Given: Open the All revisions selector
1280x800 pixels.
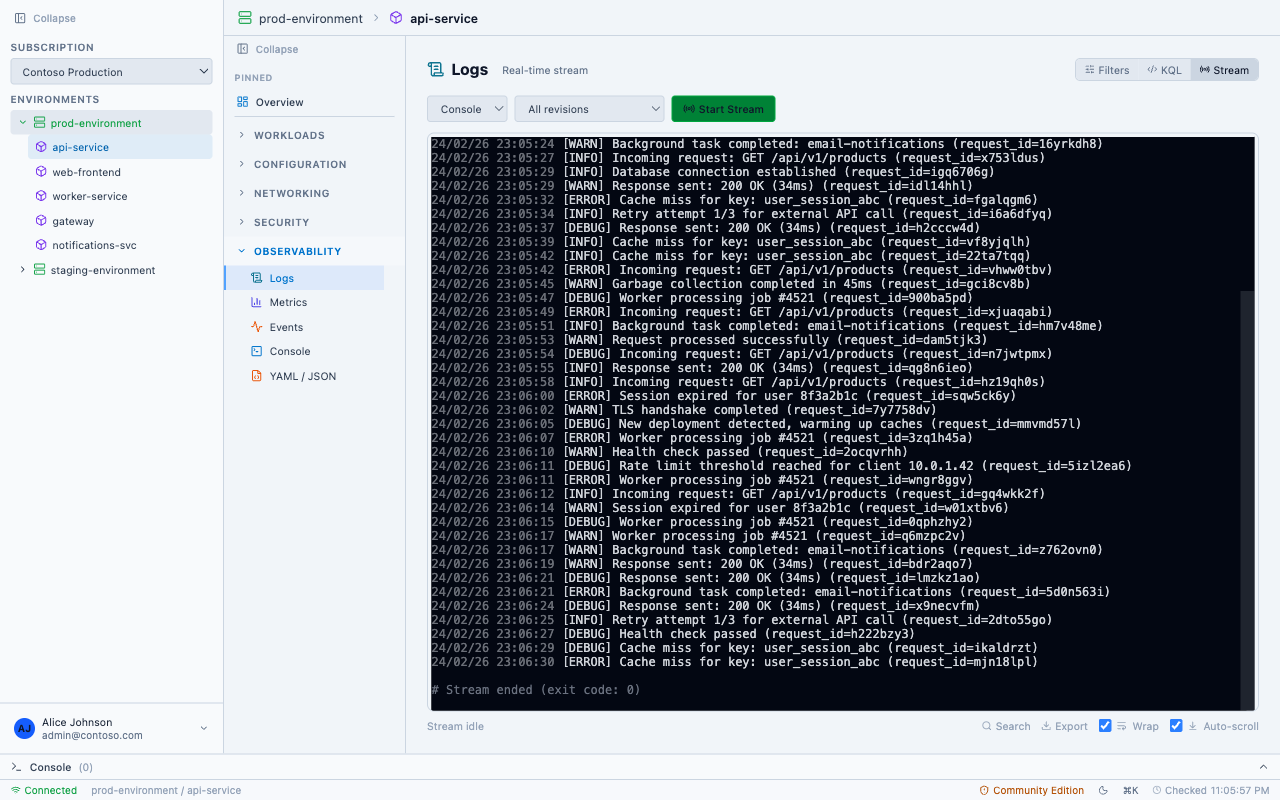Looking at the screenshot, I should pos(589,108).
